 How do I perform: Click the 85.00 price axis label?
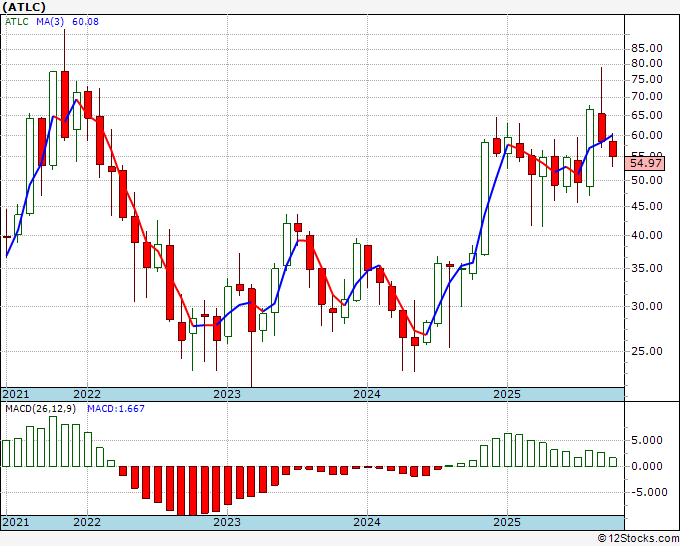point(647,48)
